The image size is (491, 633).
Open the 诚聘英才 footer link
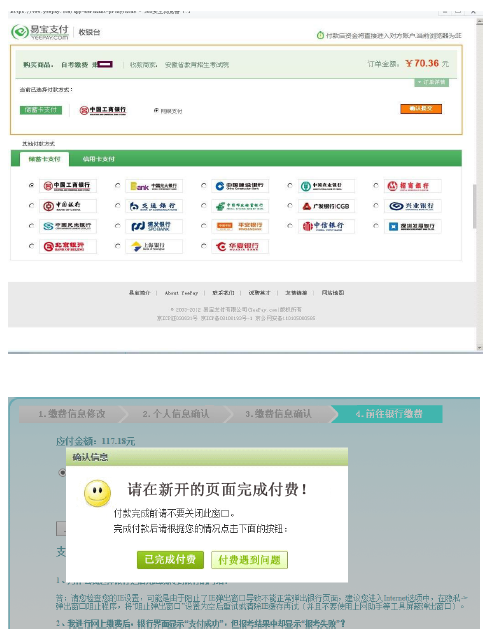click(260, 293)
